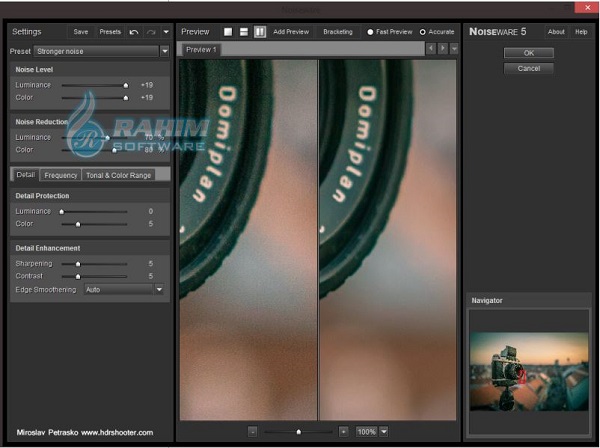Screen dimensions: 600x448
Task: Close the Noiseware window
Action: coord(587,7)
